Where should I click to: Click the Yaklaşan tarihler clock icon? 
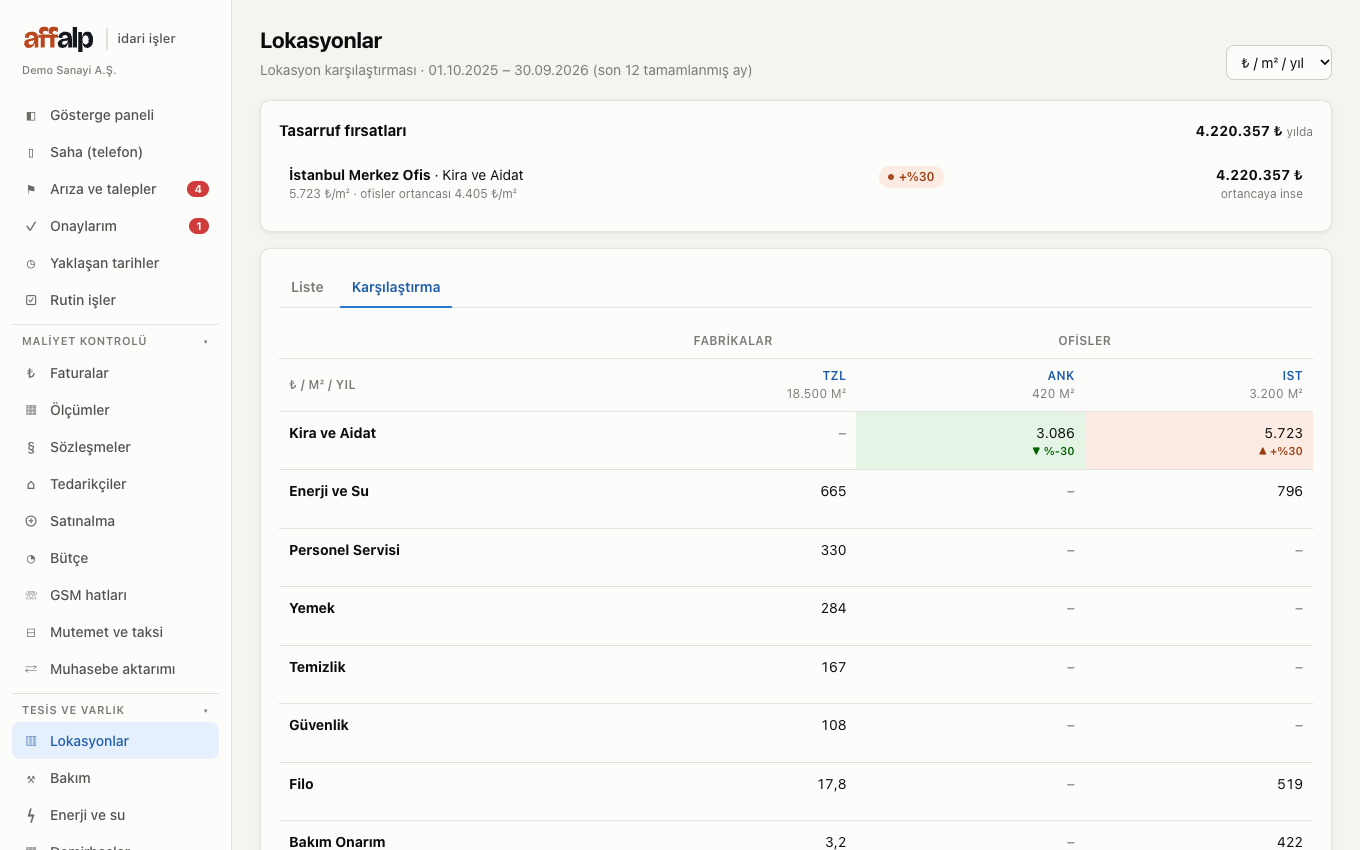click(31, 264)
